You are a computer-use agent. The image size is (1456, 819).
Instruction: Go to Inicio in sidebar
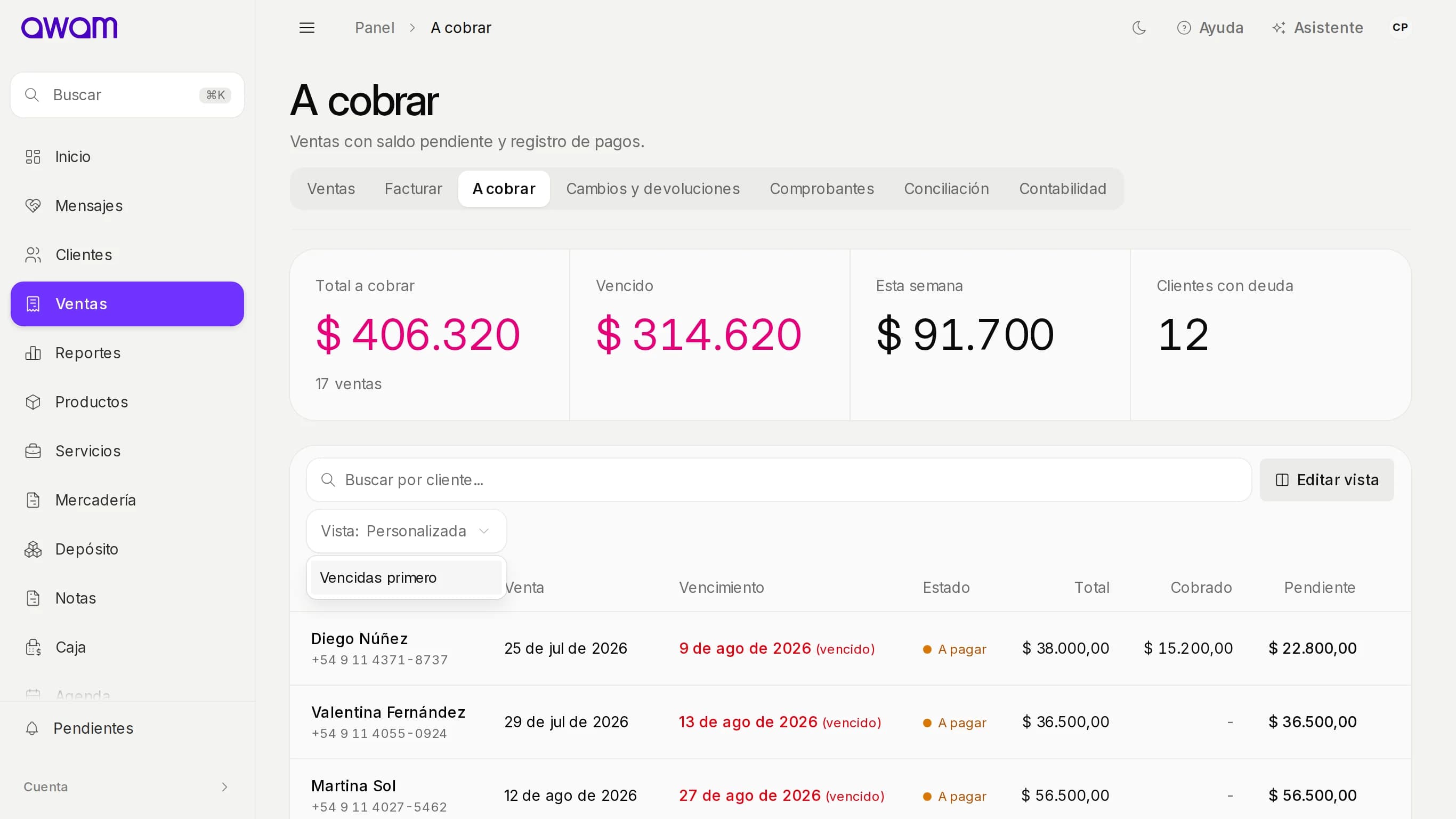(x=127, y=157)
